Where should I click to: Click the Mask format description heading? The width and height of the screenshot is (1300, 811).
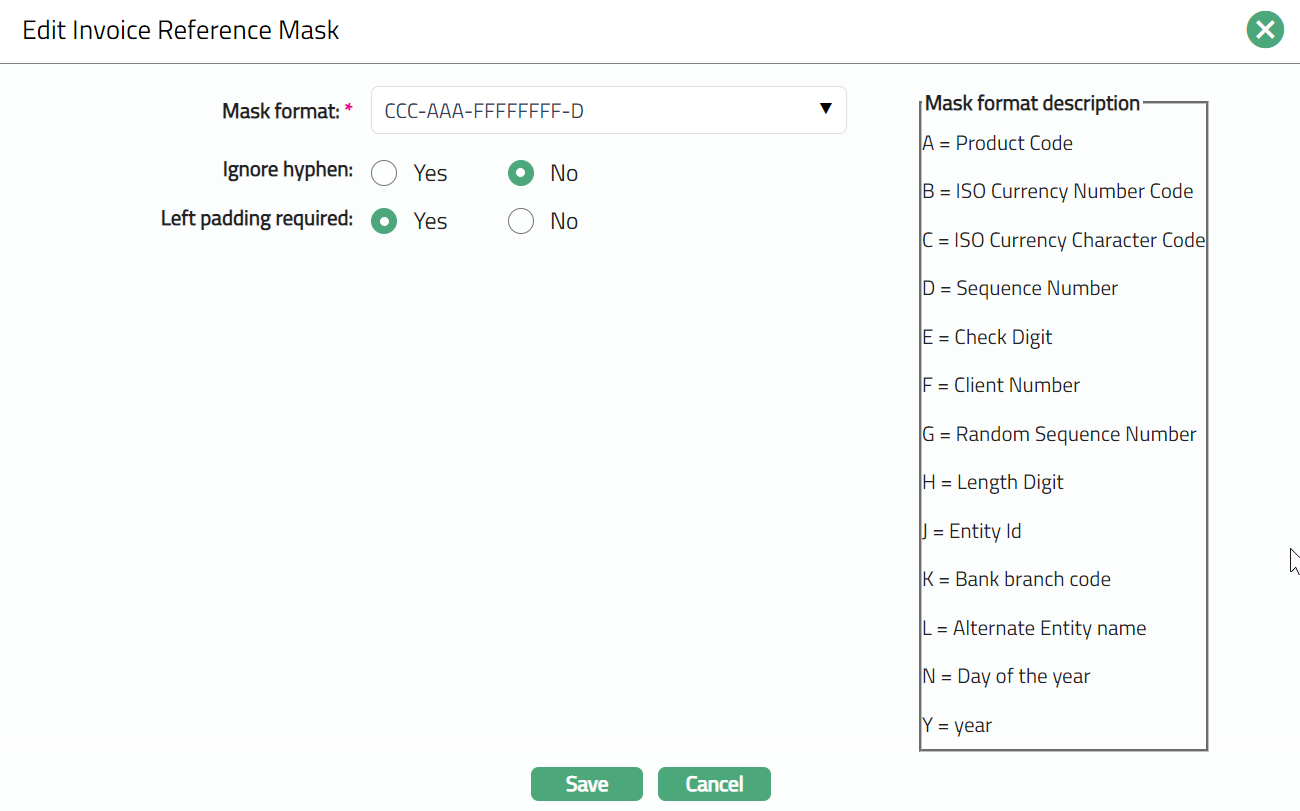point(1032,103)
